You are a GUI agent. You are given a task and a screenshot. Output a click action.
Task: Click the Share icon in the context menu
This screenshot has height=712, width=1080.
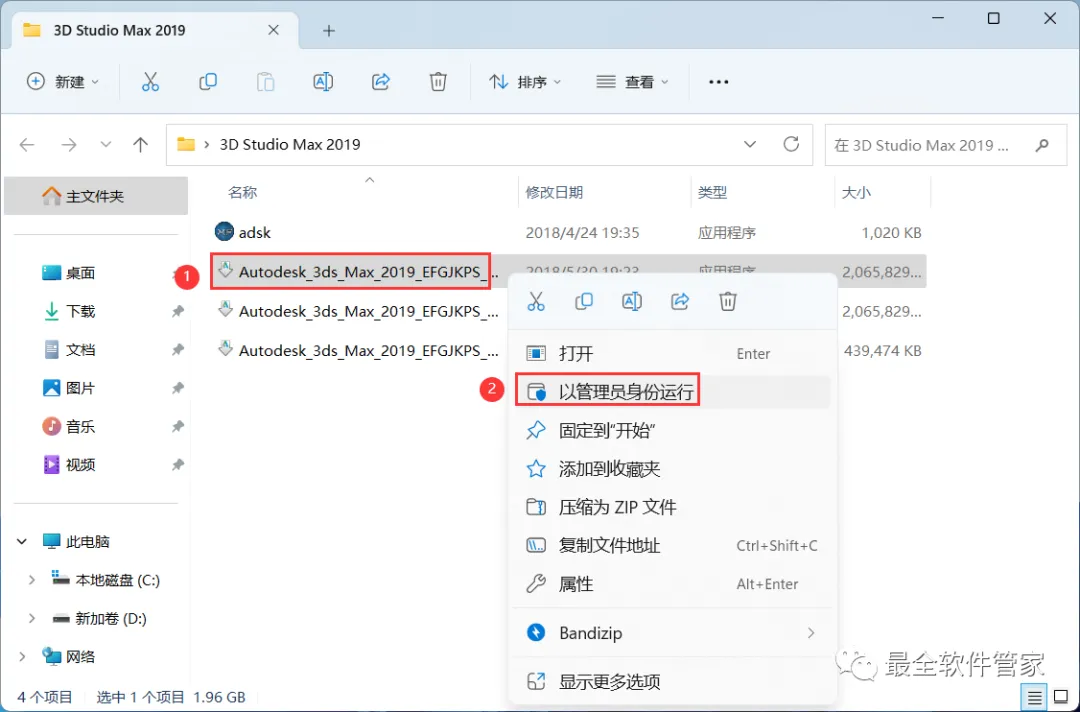(x=680, y=301)
